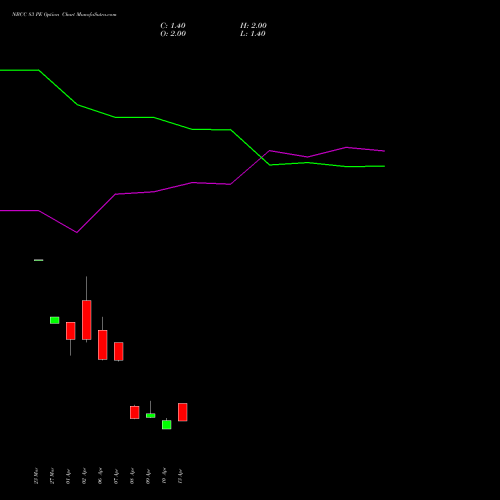This screenshot has height=500, width=500.
Task: Select the 23 Mar date label
Action: 36,476
